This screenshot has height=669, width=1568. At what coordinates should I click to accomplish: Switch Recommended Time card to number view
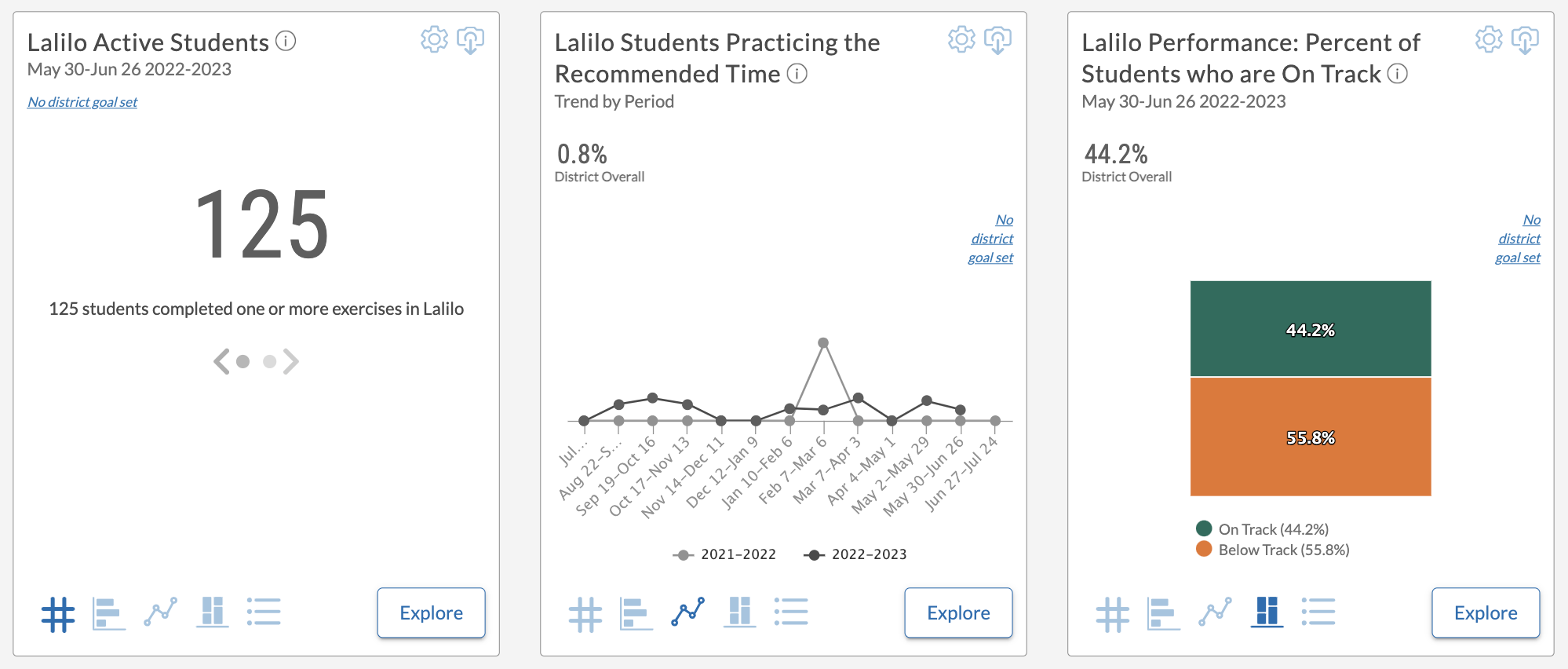tap(585, 612)
